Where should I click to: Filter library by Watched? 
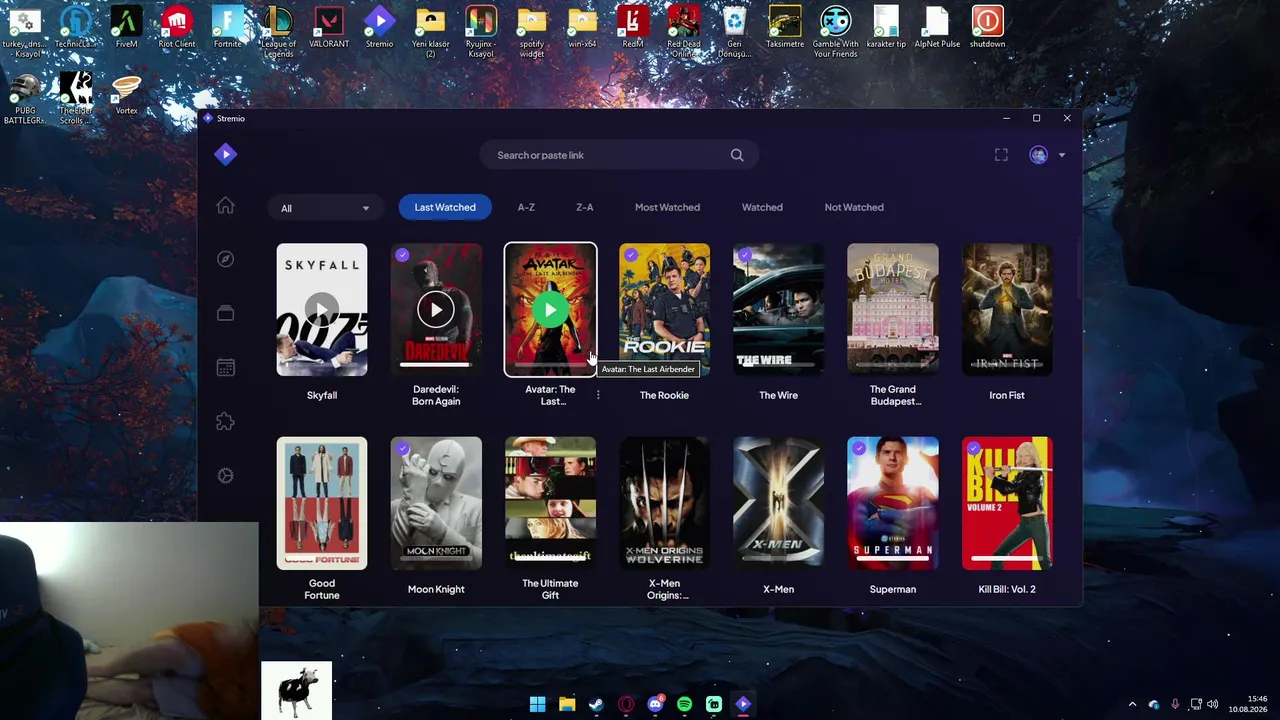(762, 207)
